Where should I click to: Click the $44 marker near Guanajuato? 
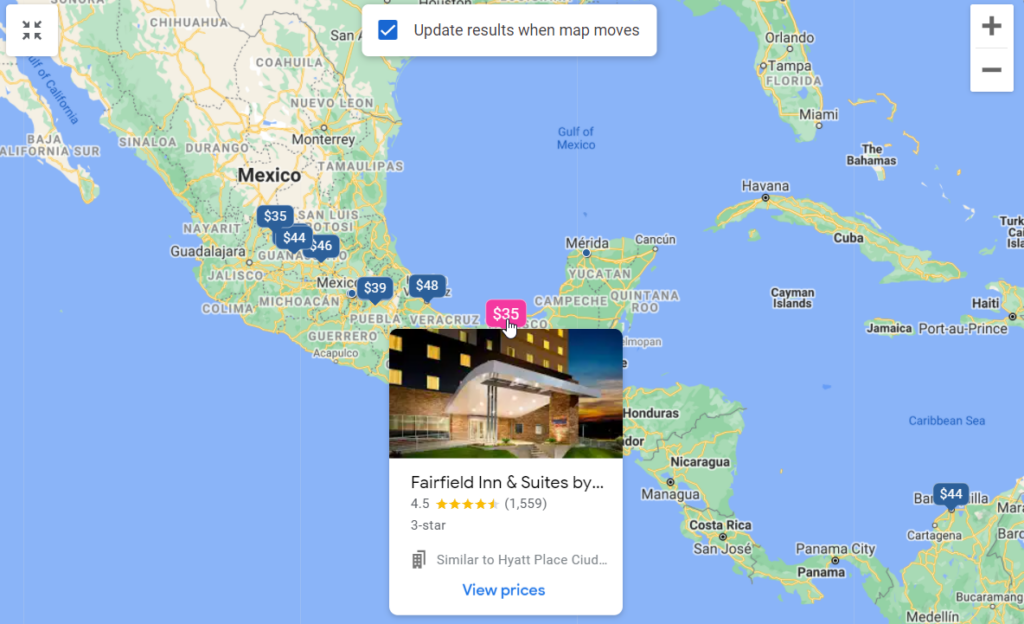click(294, 238)
